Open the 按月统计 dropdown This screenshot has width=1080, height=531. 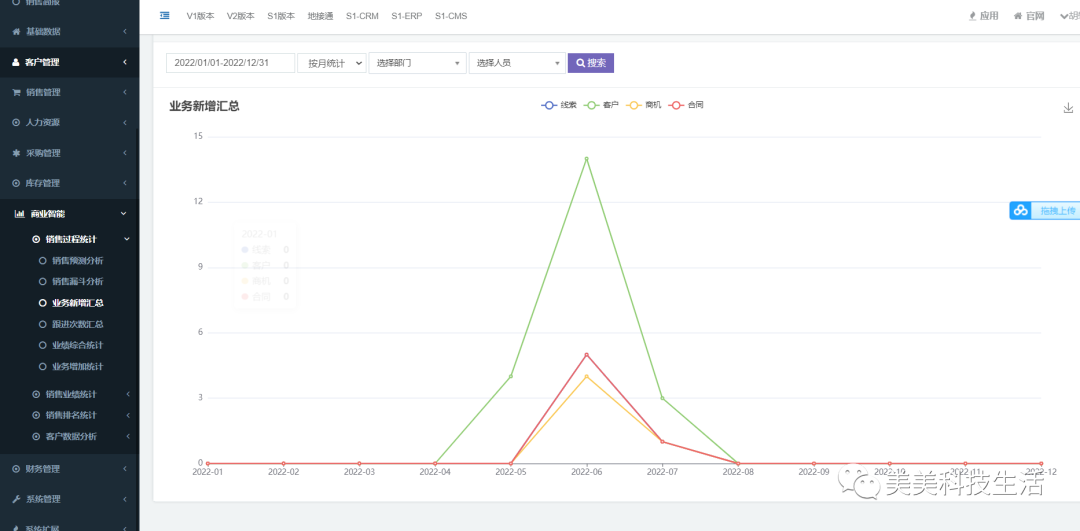coord(331,63)
